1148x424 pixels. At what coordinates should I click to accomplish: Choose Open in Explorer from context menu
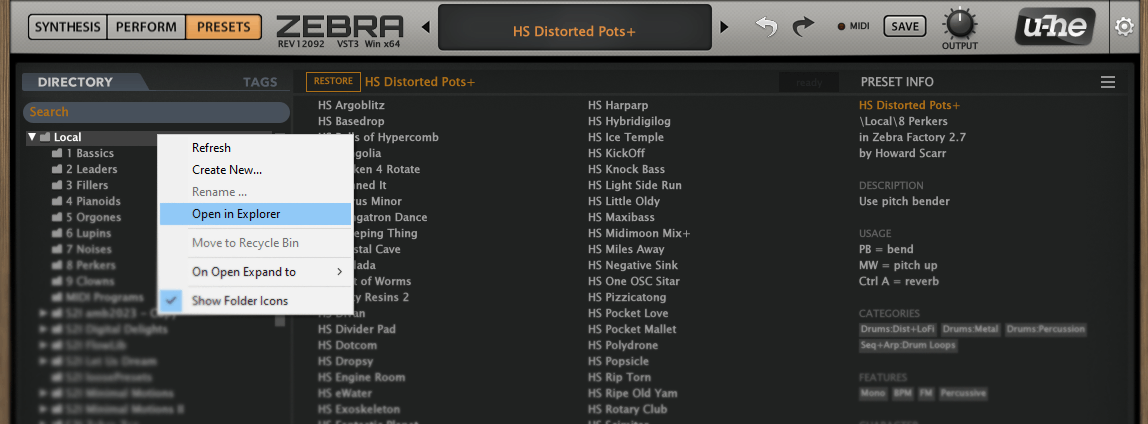point(236,214)
